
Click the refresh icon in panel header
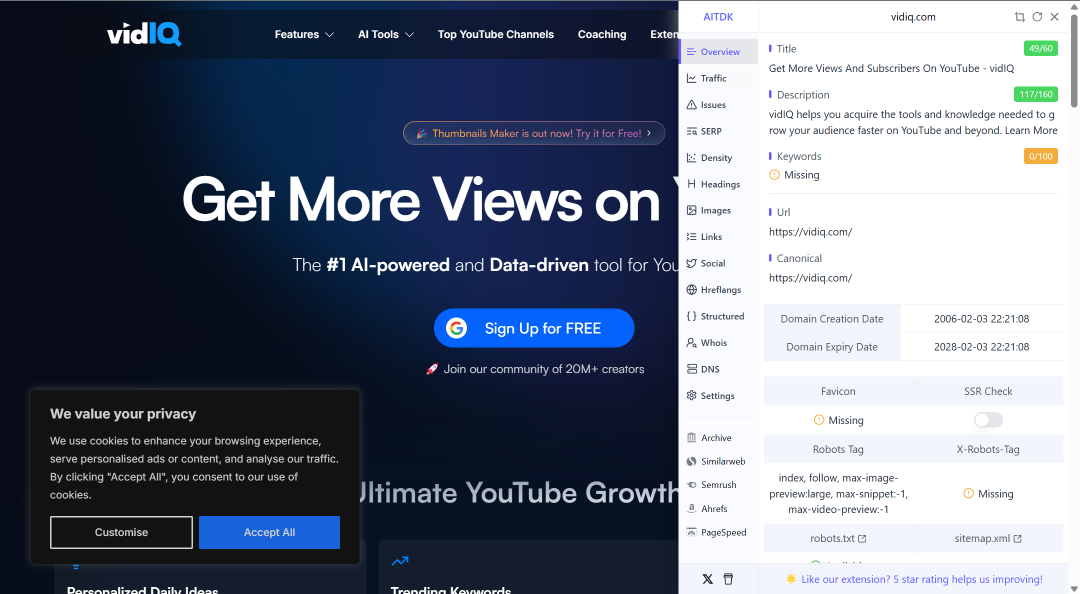pos(1037,17)
